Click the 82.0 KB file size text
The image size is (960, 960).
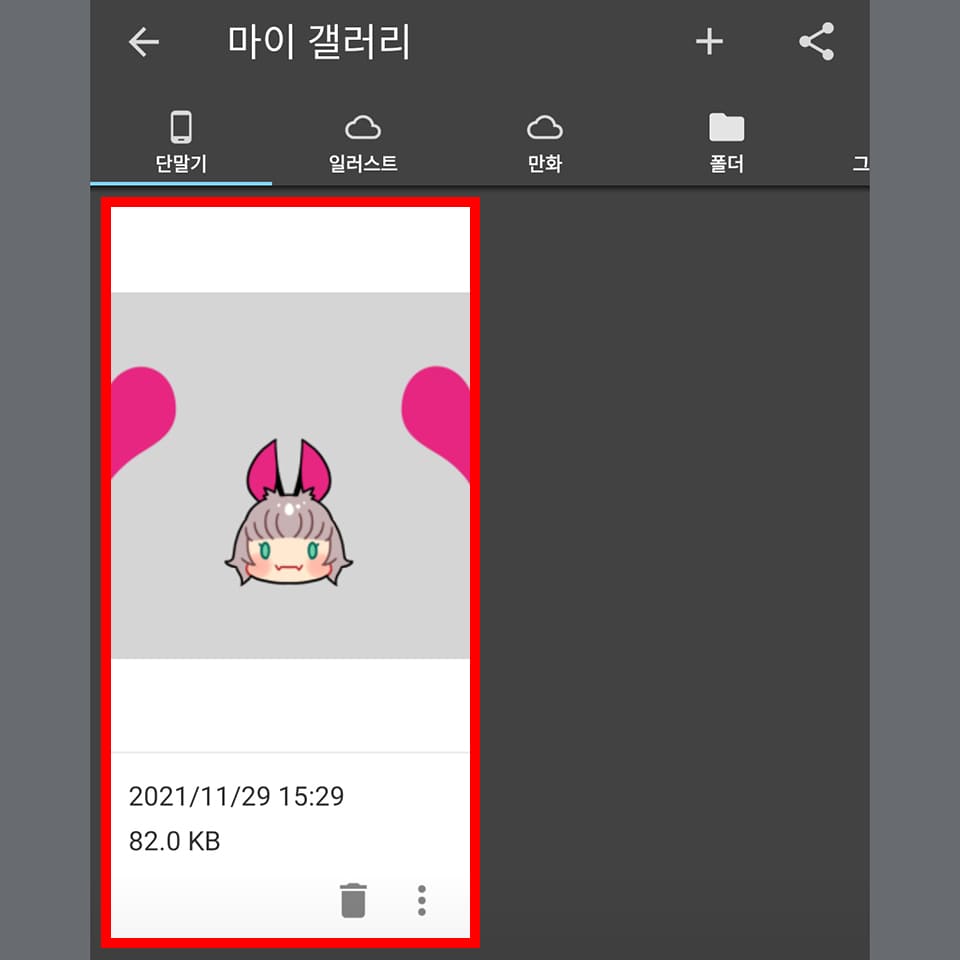tap(174, 841)
